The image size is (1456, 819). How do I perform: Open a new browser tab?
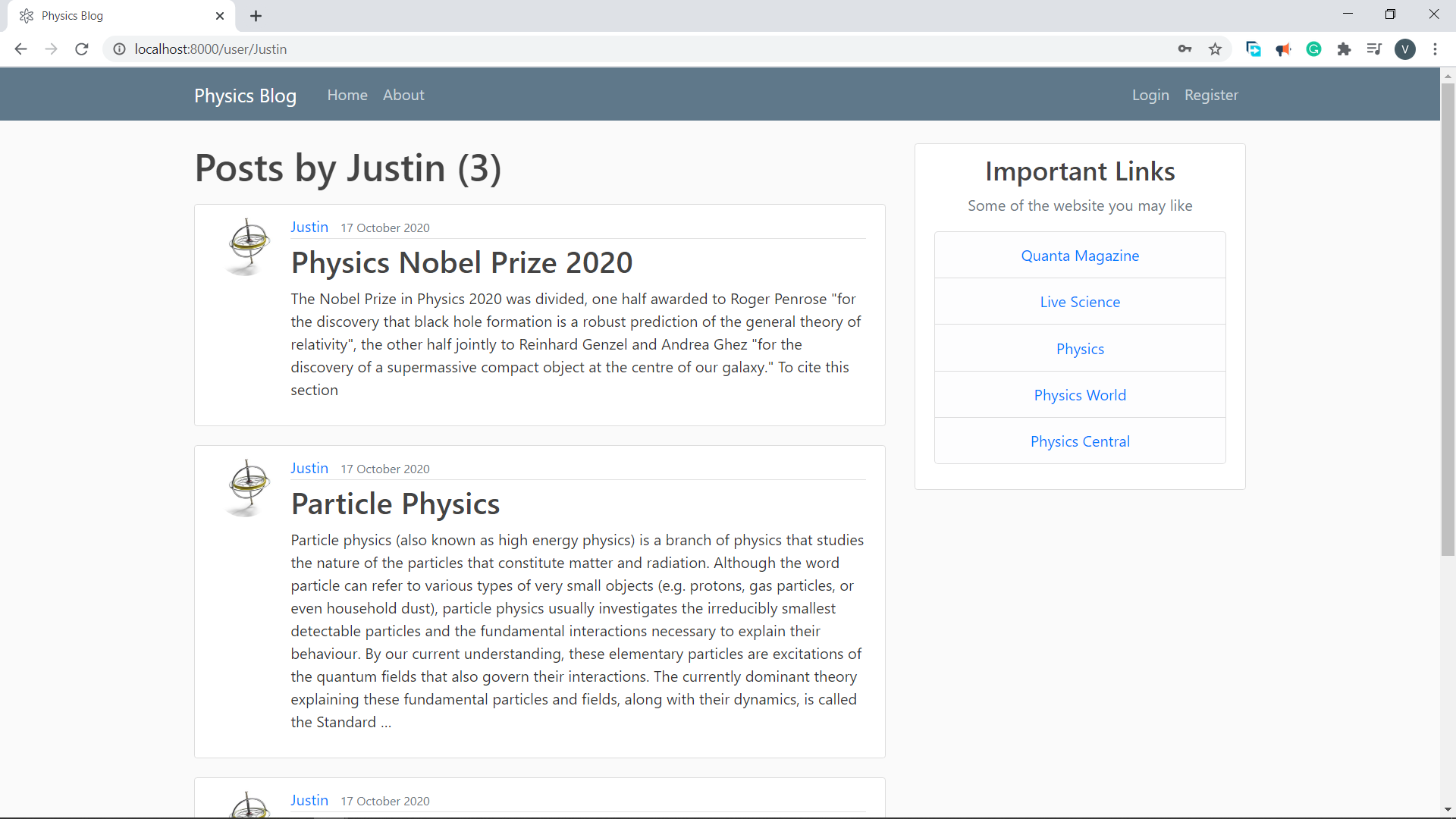pyautogui.click(x=256, y=16)
